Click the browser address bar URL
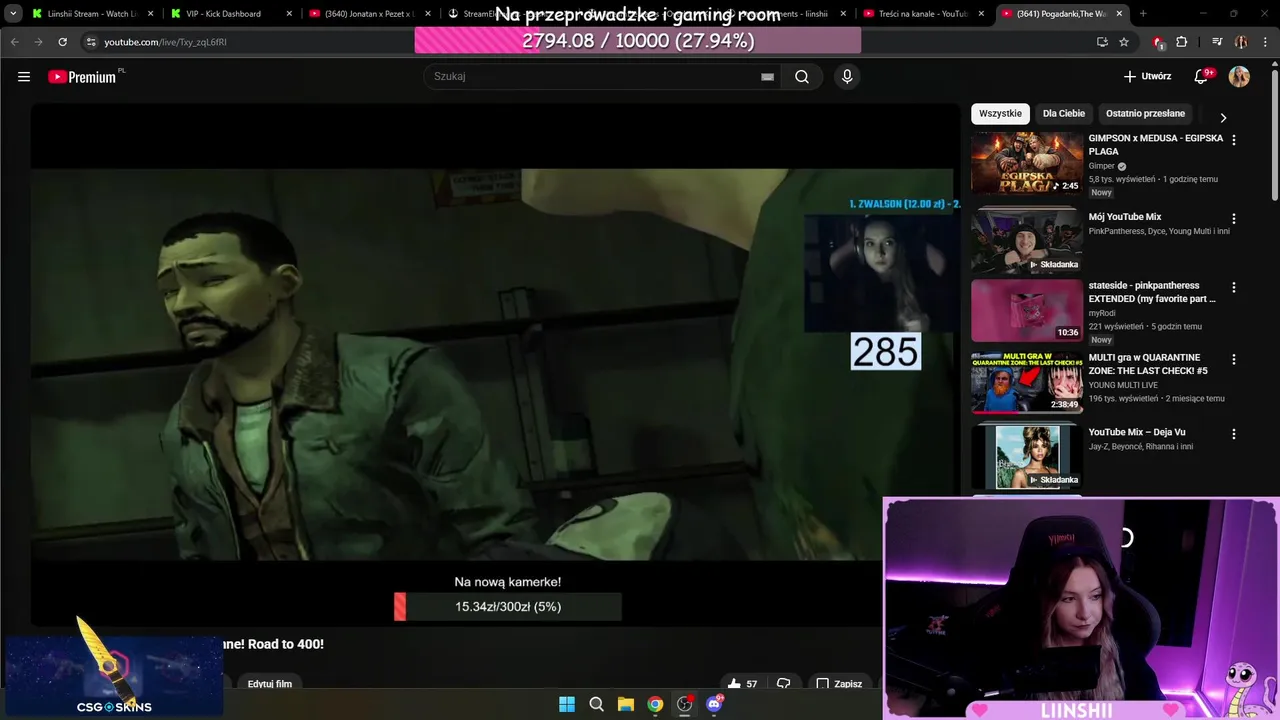This screenshot has height=720, width=1280. pos(165,42)
